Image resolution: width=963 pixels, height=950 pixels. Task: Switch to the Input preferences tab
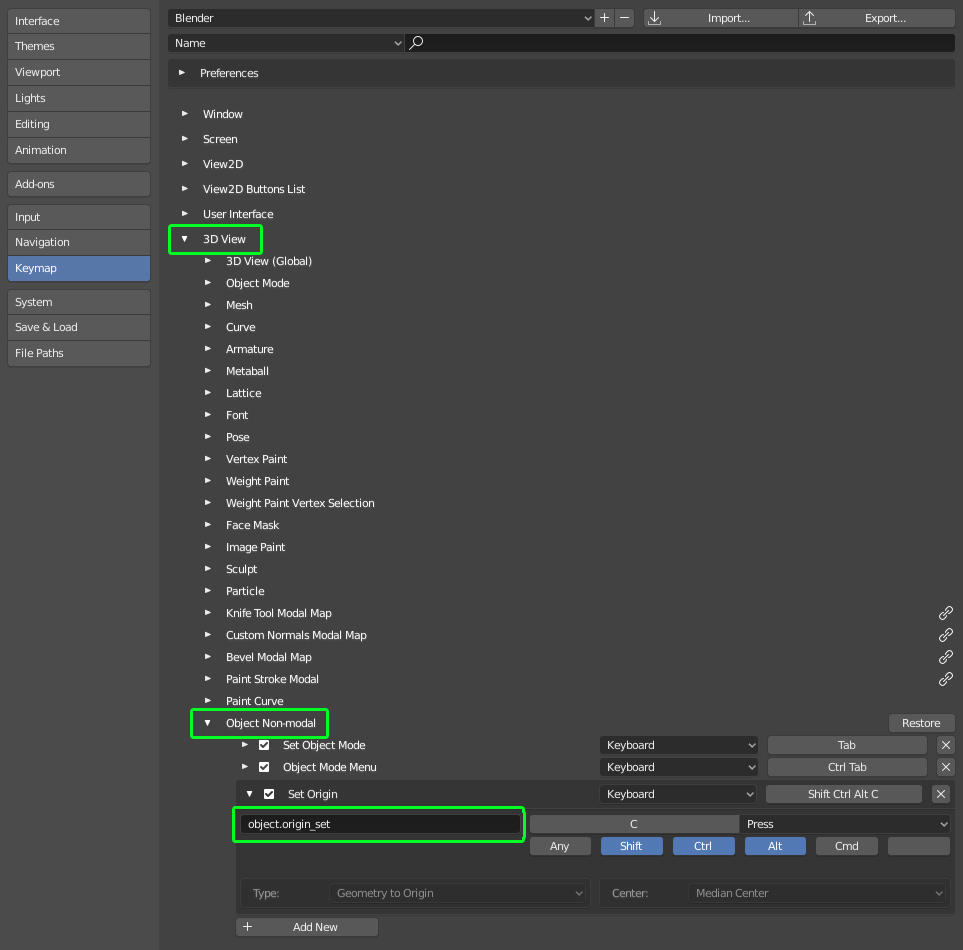pos(78,216)
